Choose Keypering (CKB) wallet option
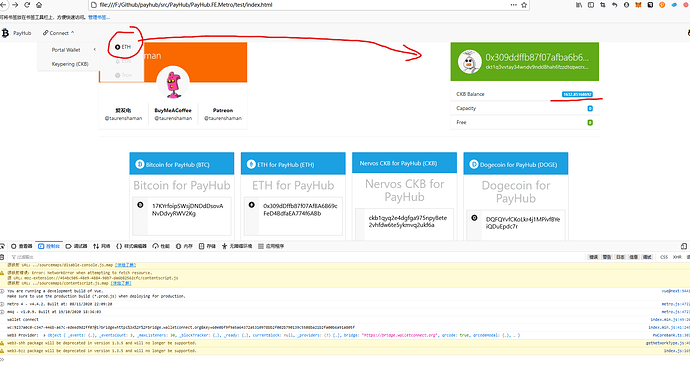 (70, 64)
